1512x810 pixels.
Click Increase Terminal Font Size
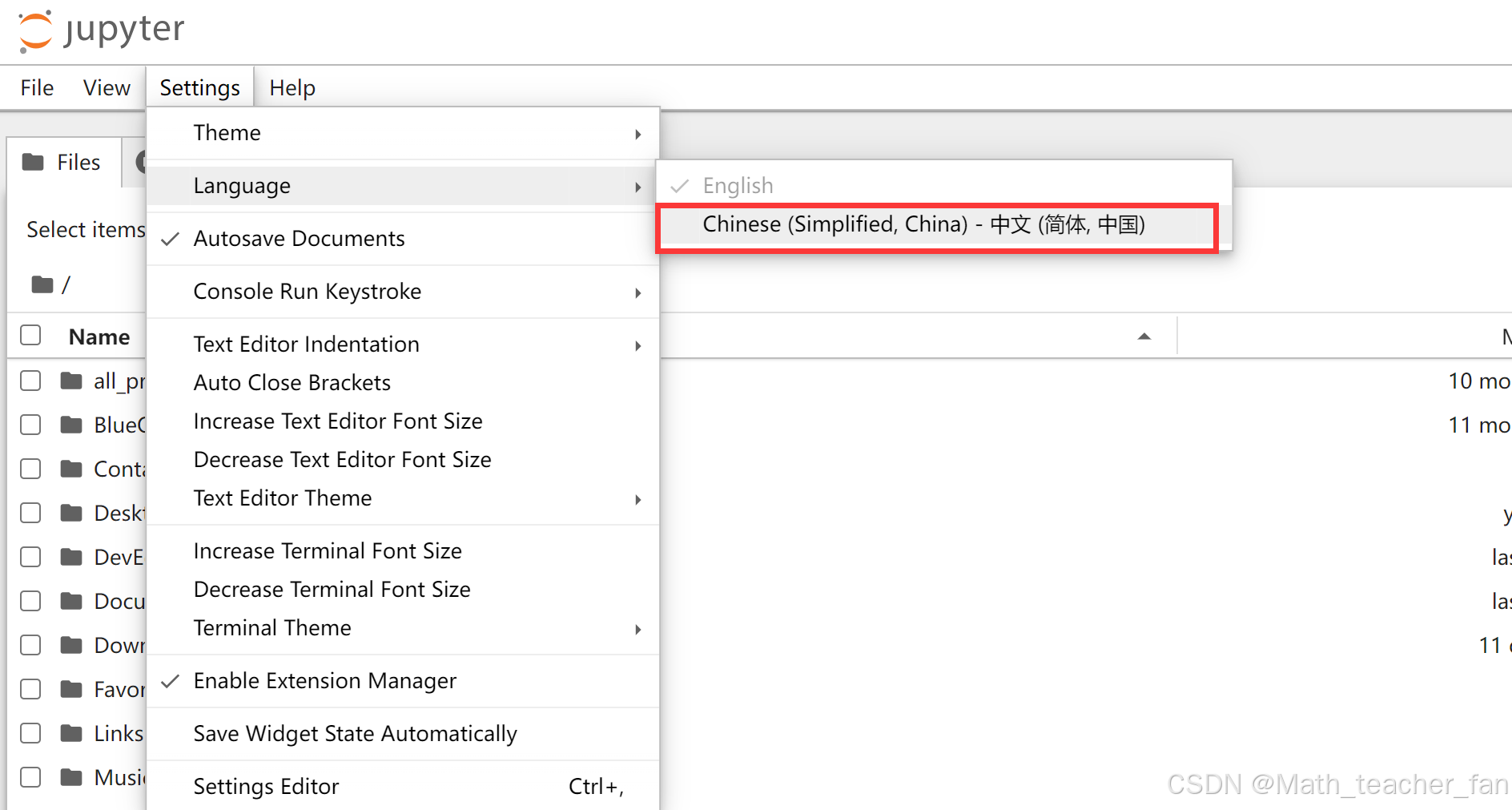coord(403,551)
